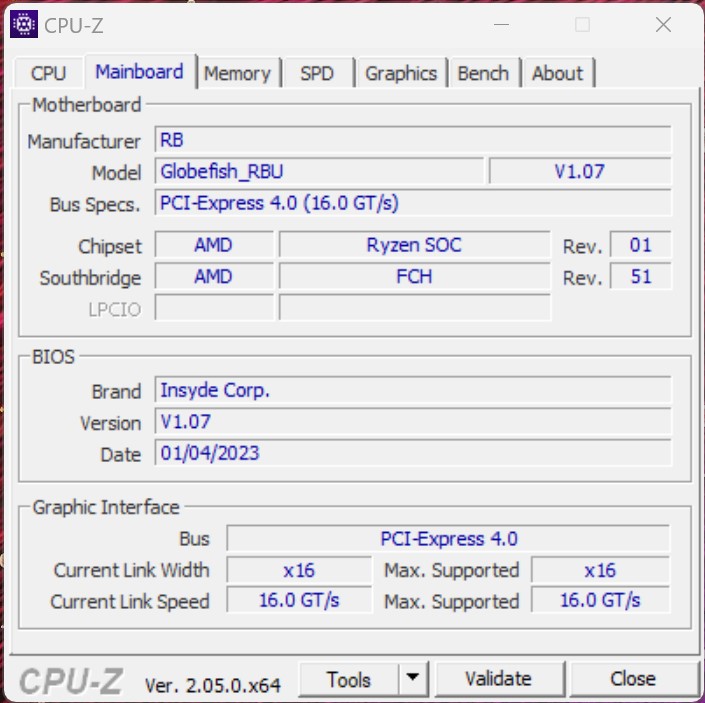The image size is (705, 703).
Task: Click the Graphic Interface Bus PCI-Express 4.0 field
Action: tap(448, 538)
